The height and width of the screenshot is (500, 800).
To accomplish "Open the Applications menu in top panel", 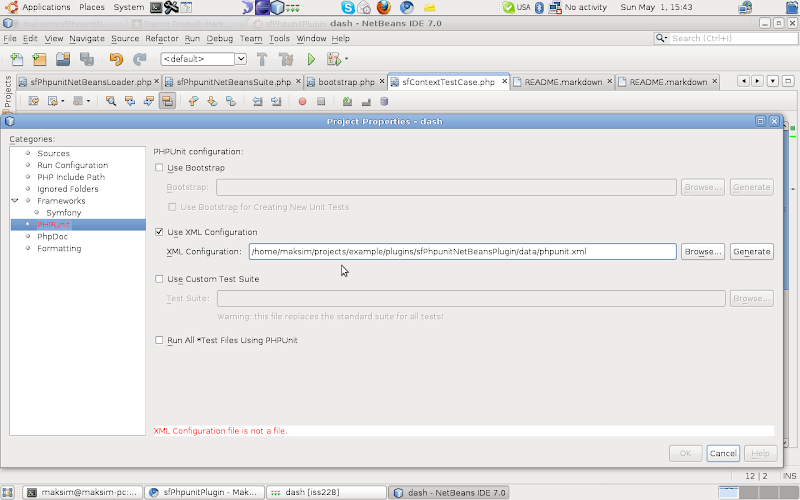I will [46, 7].
